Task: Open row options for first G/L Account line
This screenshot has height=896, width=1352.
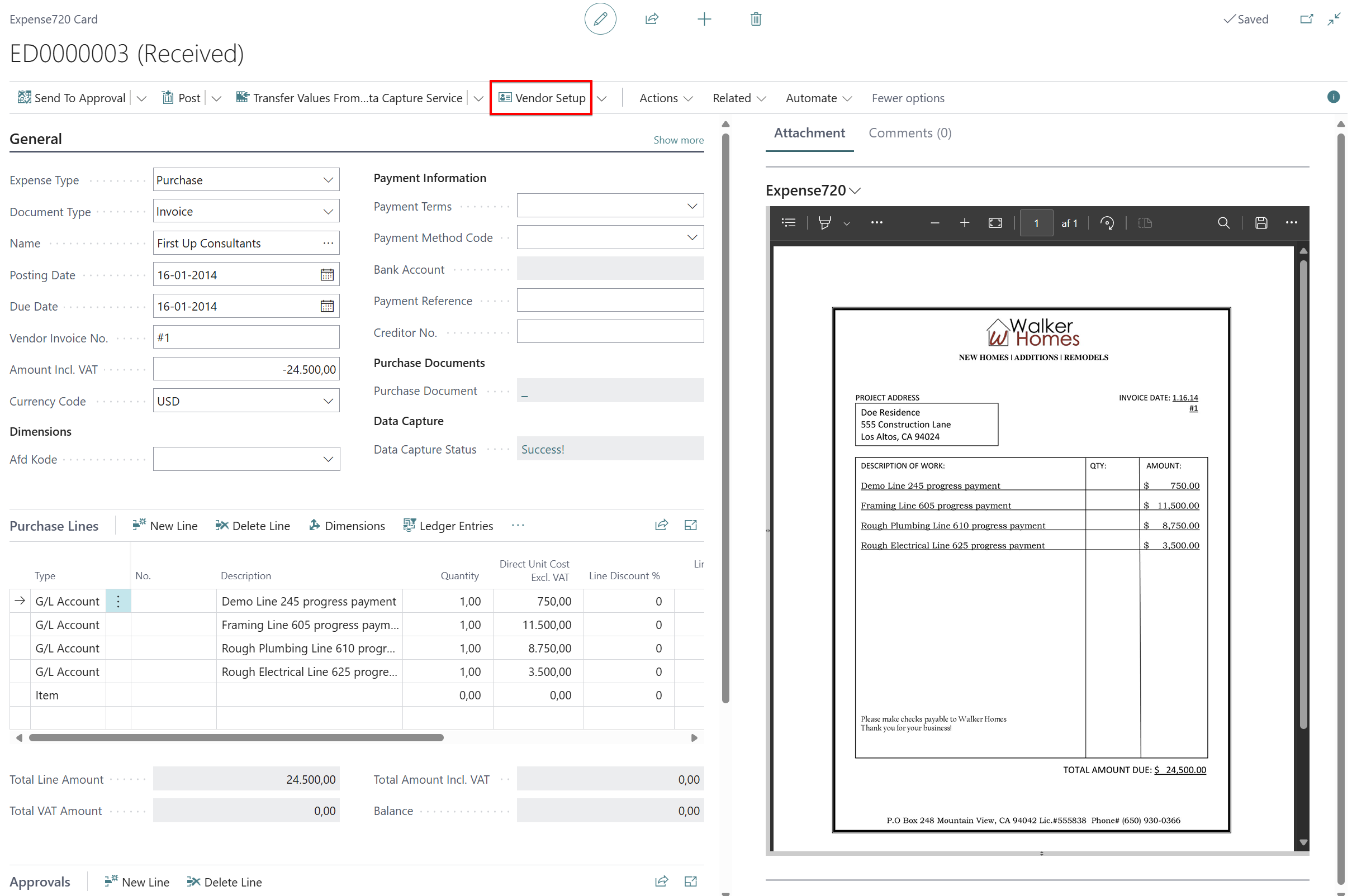Action: click(118, 601)
